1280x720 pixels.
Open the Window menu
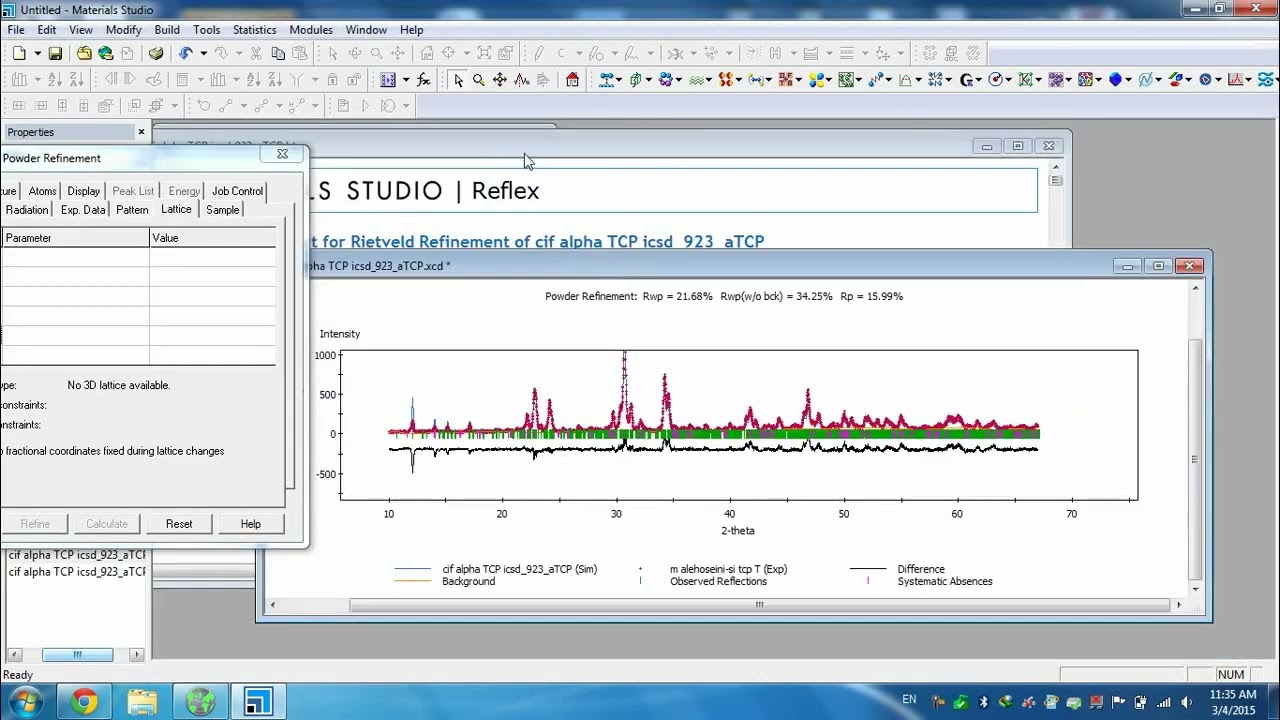[x=366, y=30]
